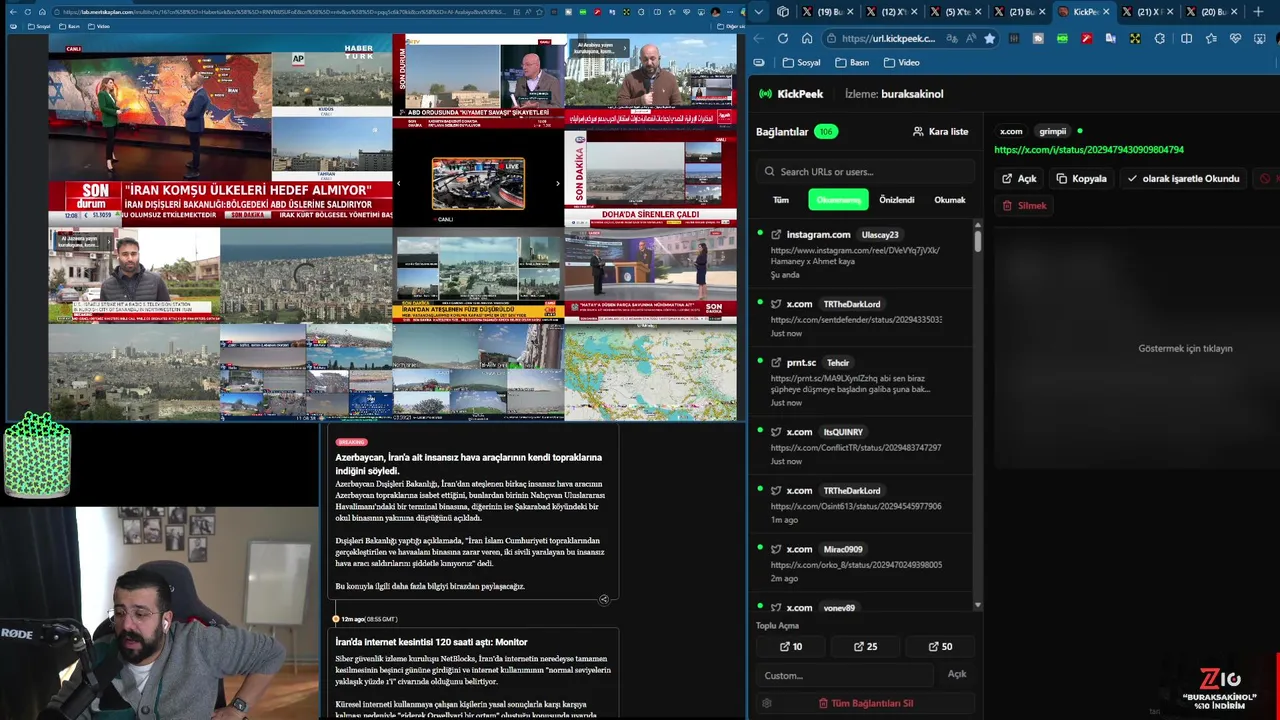
Task: Open the red extension icon in browser toolbar
Action: [1086, 38]
